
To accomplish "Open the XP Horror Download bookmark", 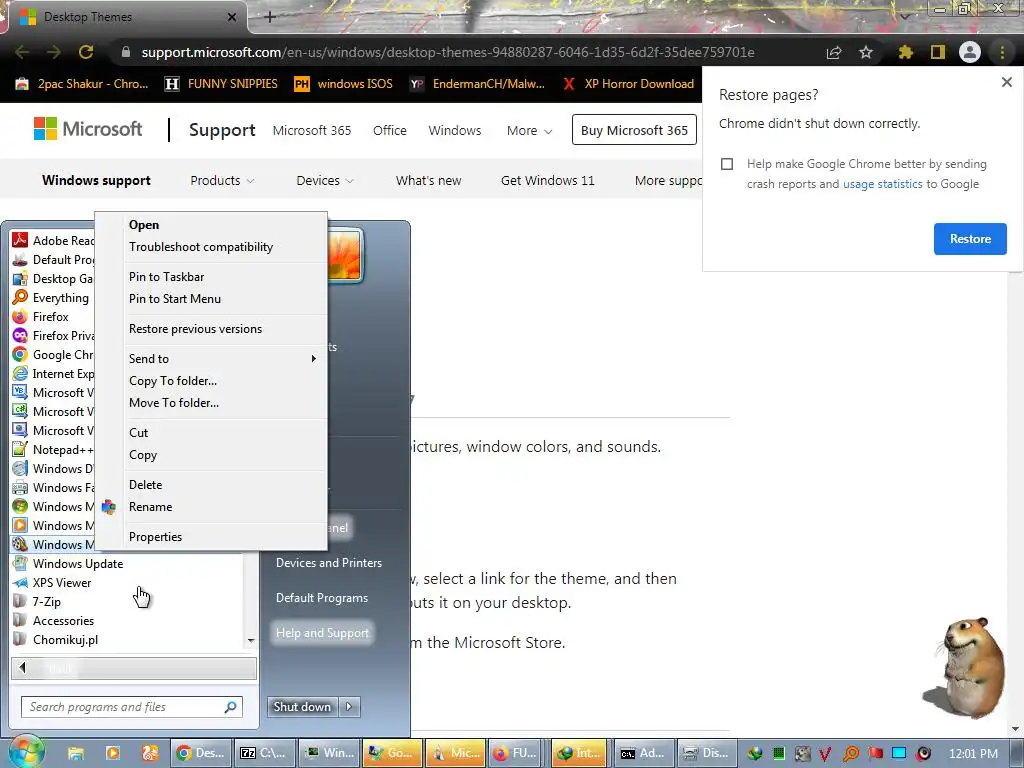I will pyautogui.click(x=629, y=84).
